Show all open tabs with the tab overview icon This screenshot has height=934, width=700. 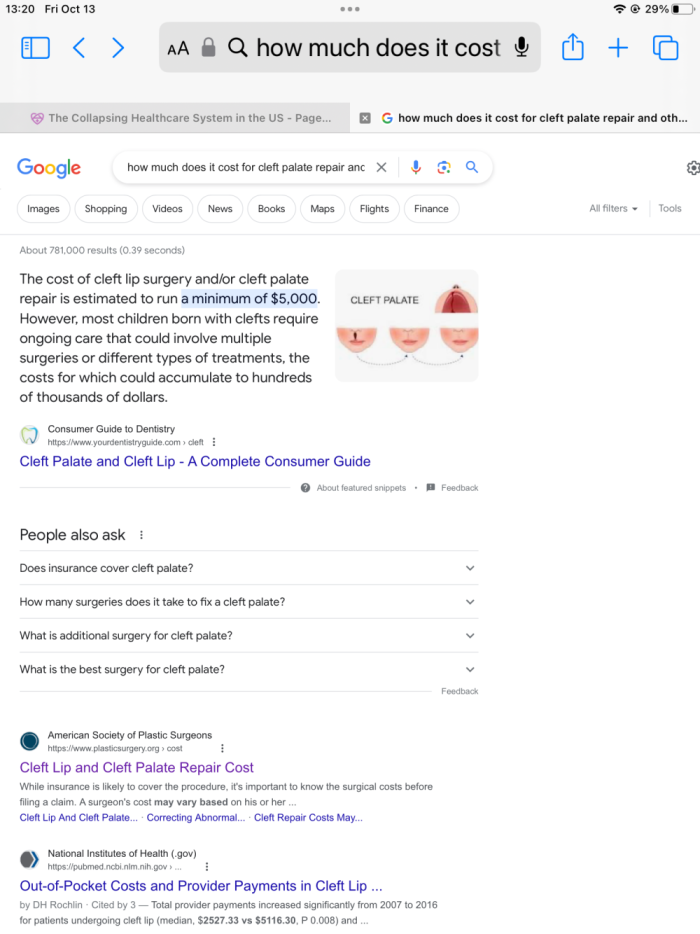tap(664, 47)
